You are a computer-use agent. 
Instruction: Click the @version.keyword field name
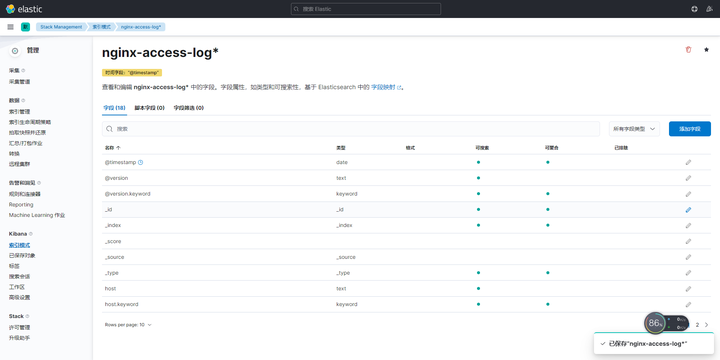128,194
